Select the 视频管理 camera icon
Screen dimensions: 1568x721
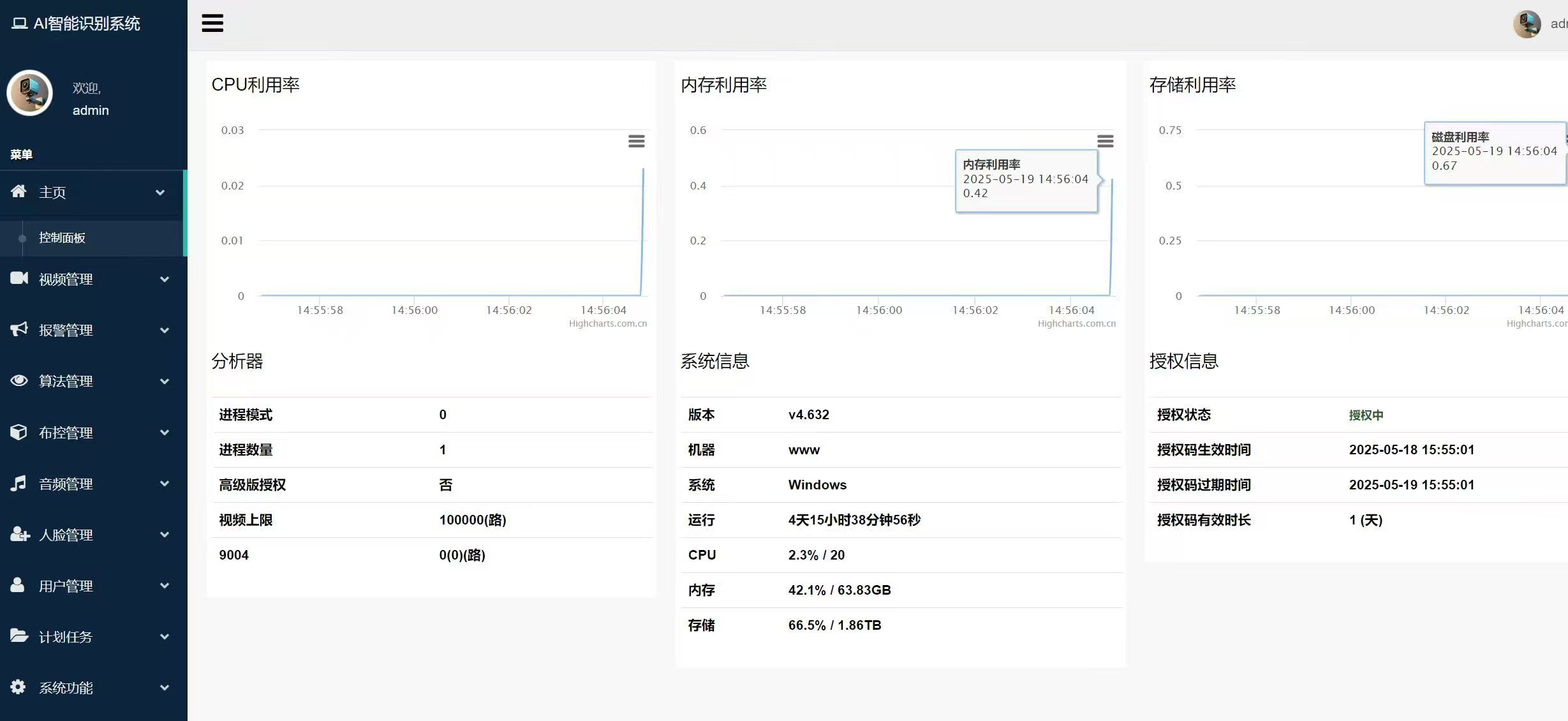point(19,279)
